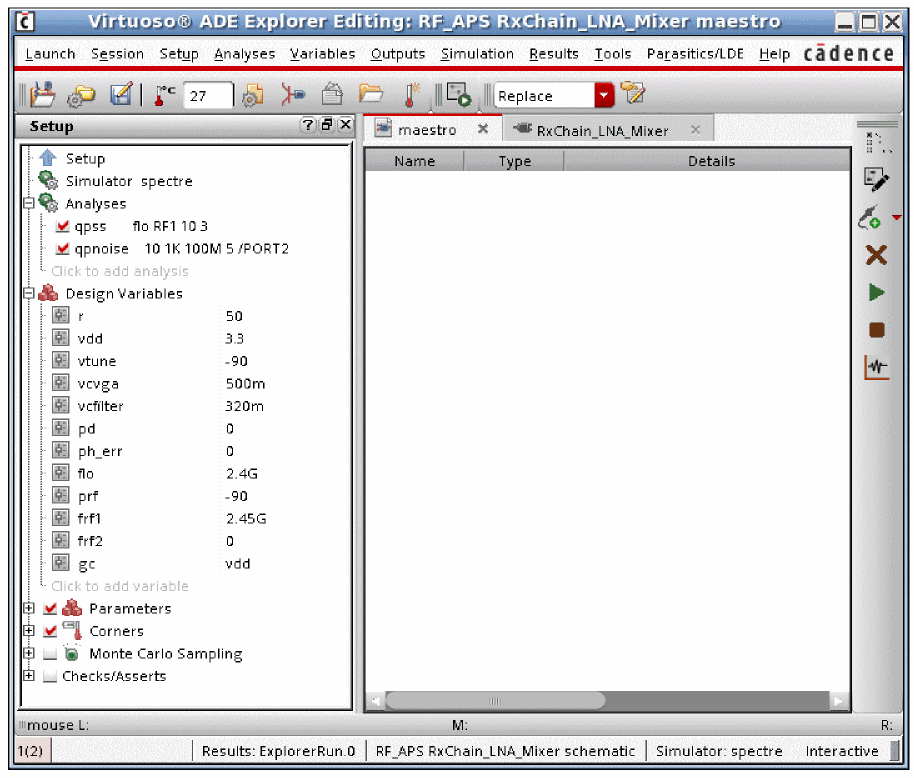Image resolution: width=914 pixels, height=778 pixels.
Task: Open the Replace plot mode dropdown
Action: coord(603,96)
